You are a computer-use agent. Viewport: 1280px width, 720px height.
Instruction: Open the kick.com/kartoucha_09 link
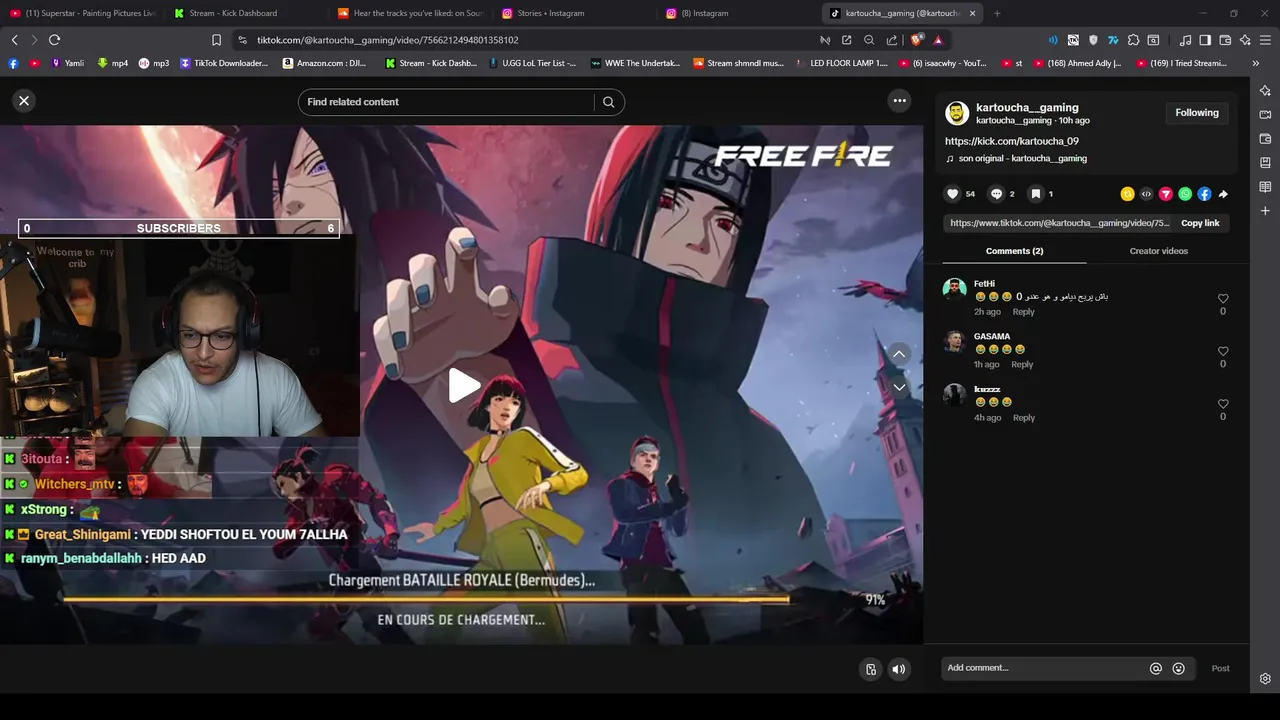click(x=1012, y=141)
